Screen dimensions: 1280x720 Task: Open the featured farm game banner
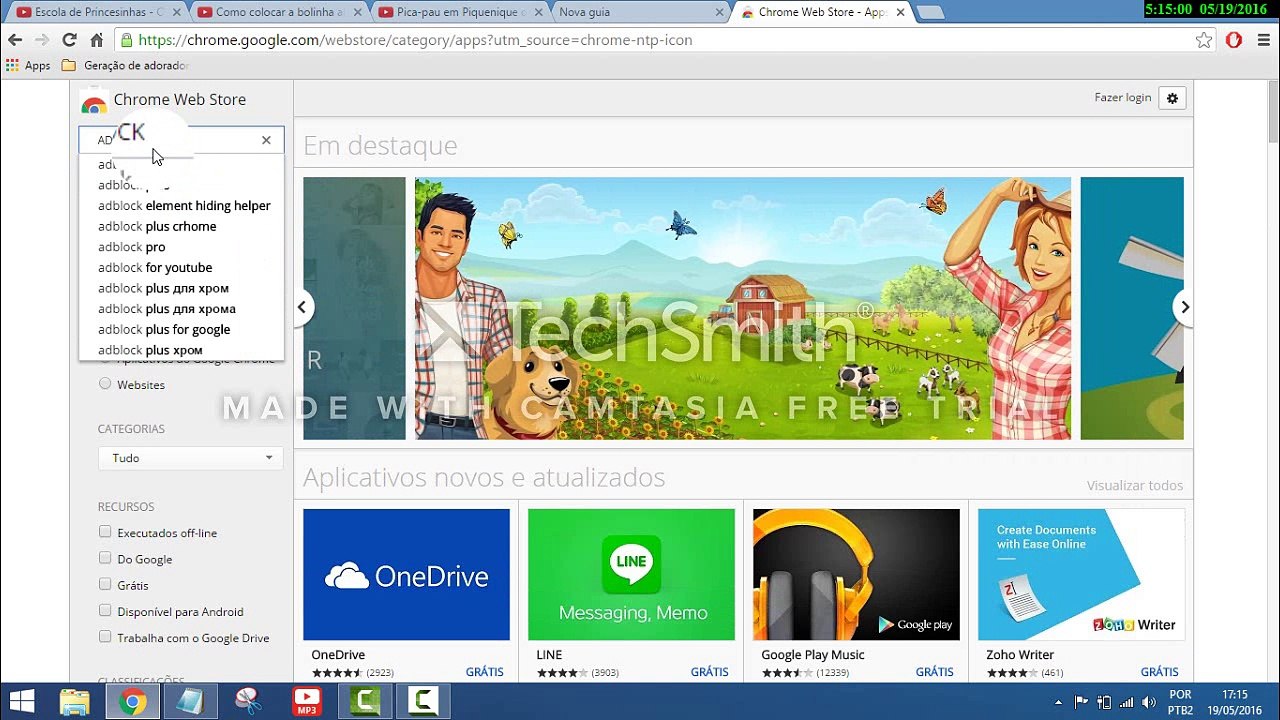pyautogui.click(x=743, y=308)
